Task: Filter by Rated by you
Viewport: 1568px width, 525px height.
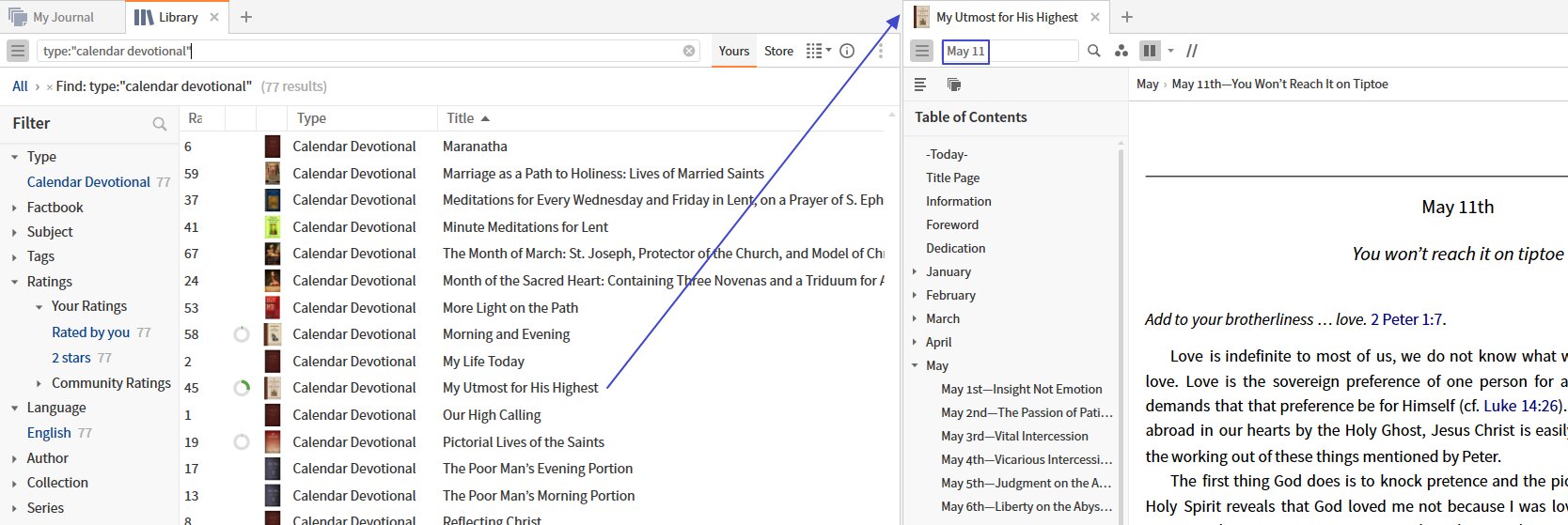Action: pos(90,332)
